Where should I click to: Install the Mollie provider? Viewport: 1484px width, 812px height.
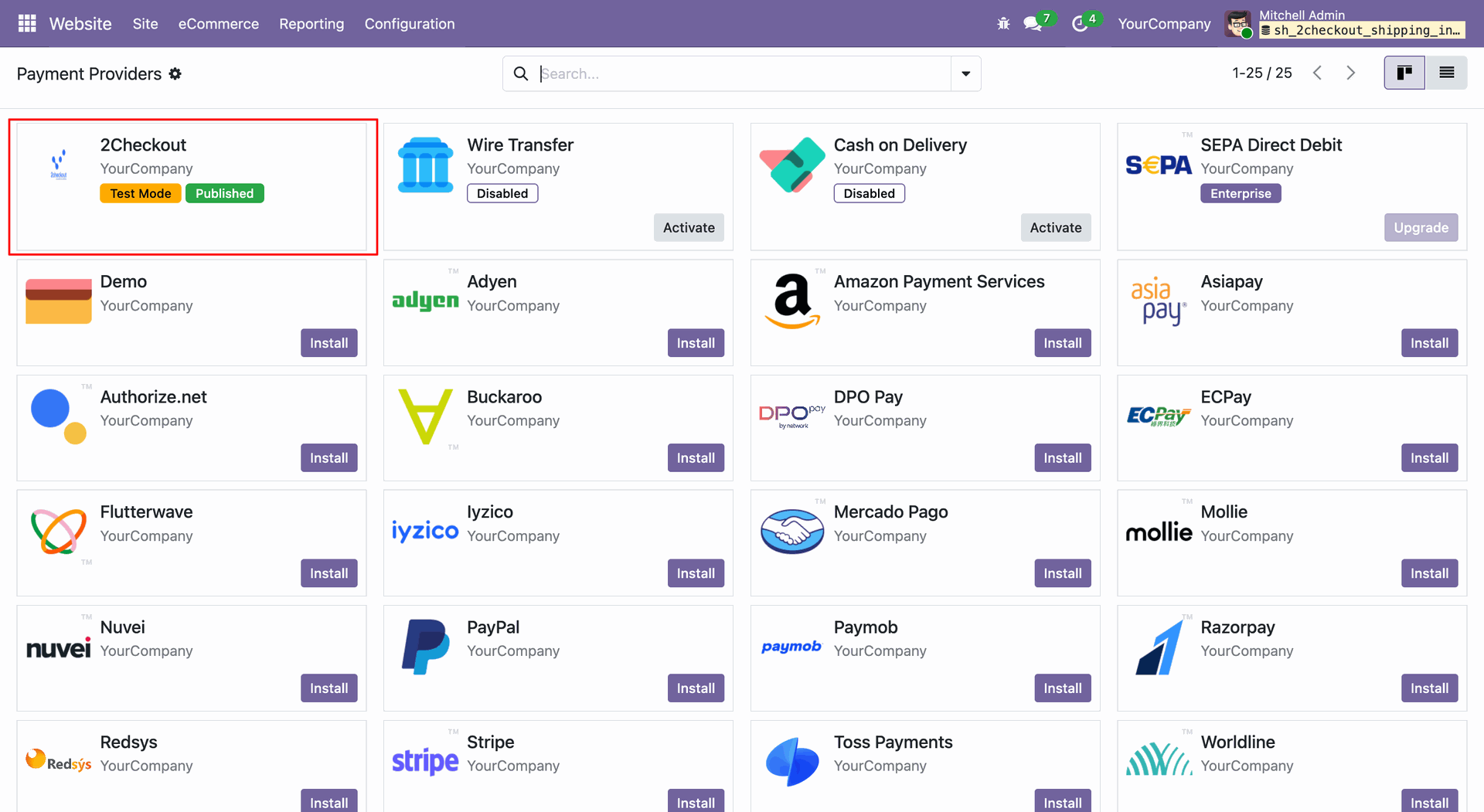pyautogui.click(x=1430, y=573)
